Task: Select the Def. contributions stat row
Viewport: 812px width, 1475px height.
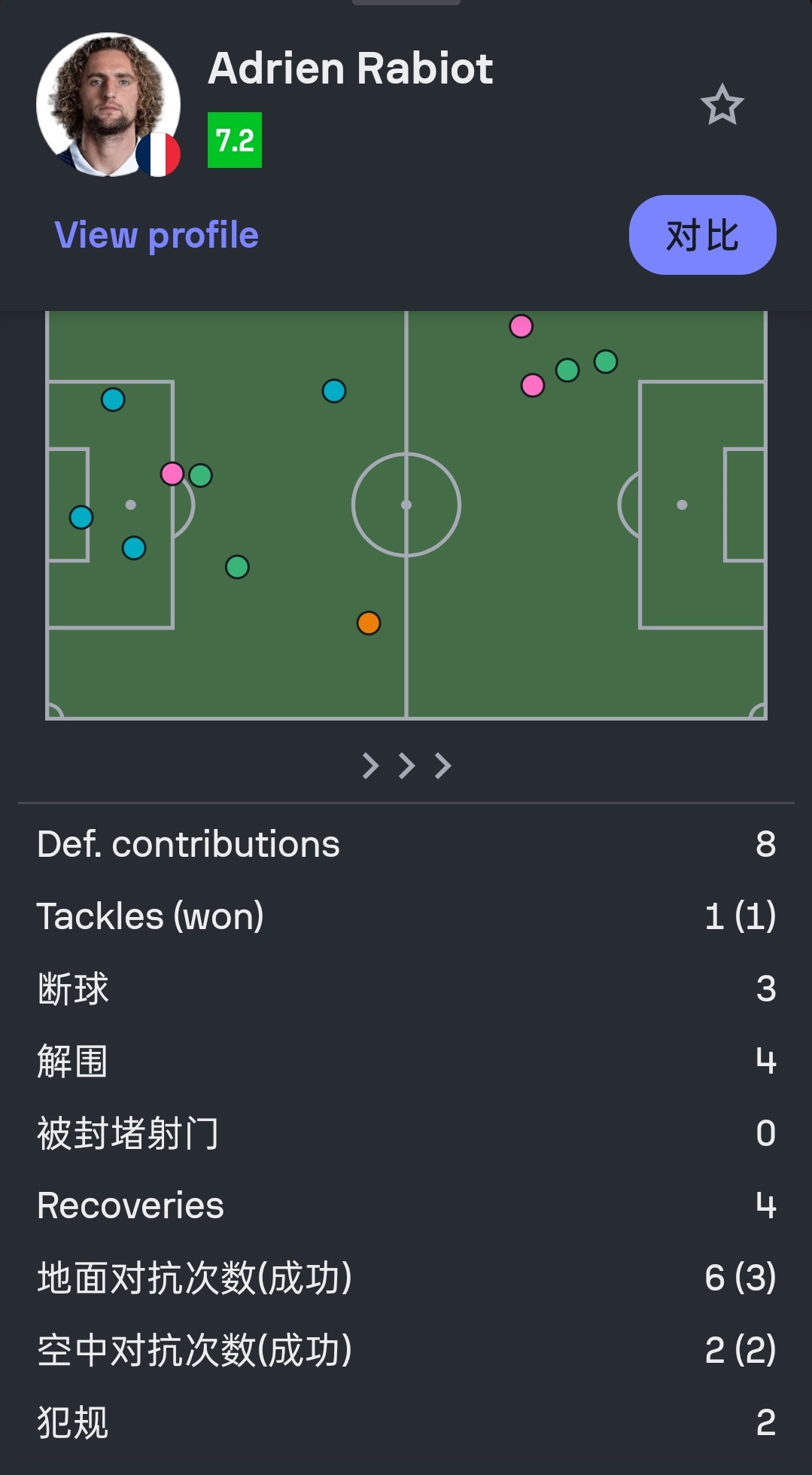Action: pyautogui.click(x=406, y=844)
